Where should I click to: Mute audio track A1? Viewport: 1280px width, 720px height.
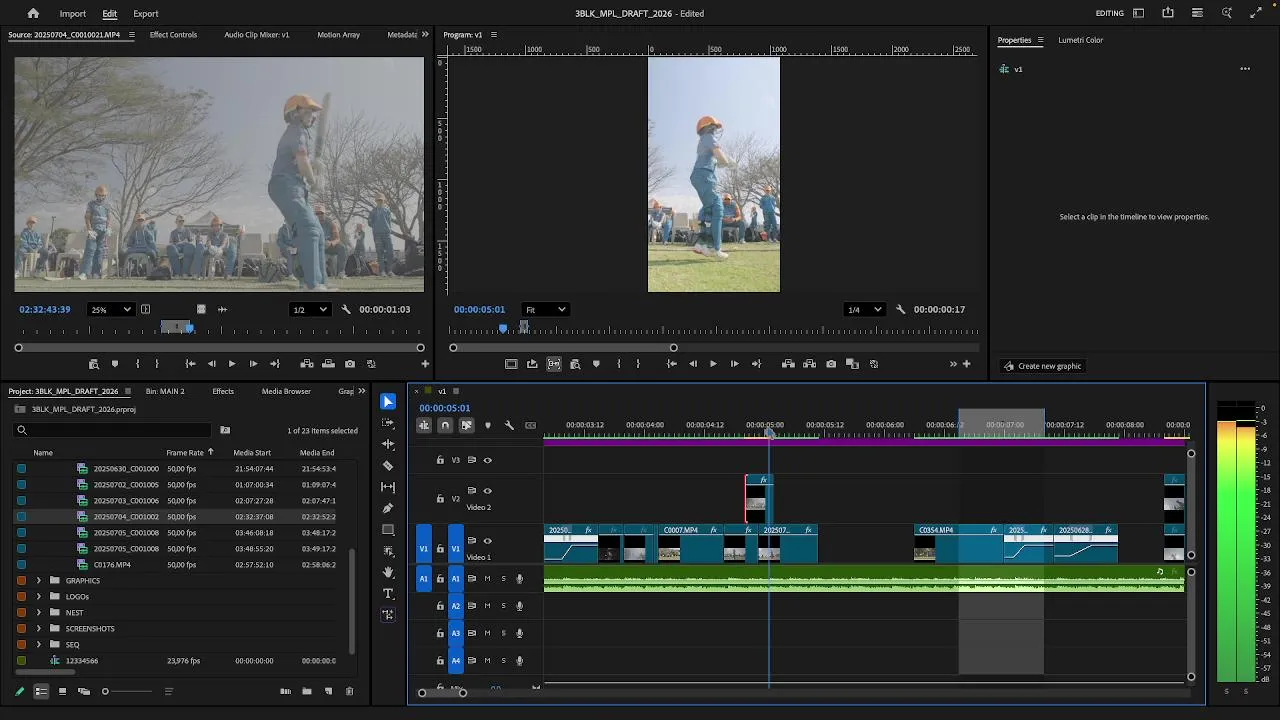[x=487, y=579]
